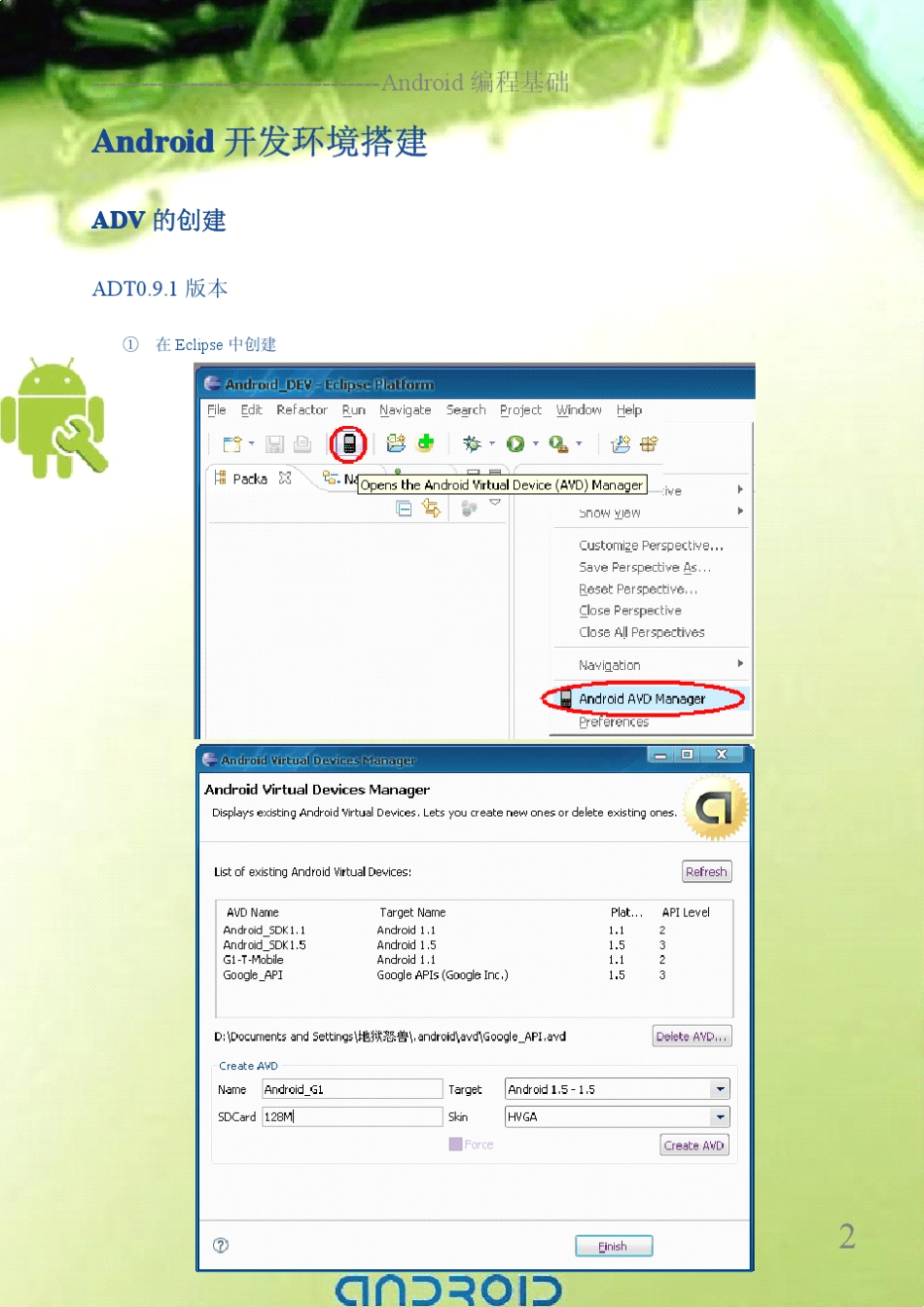Open the Skin combo box dropdown

(720, 1117)
